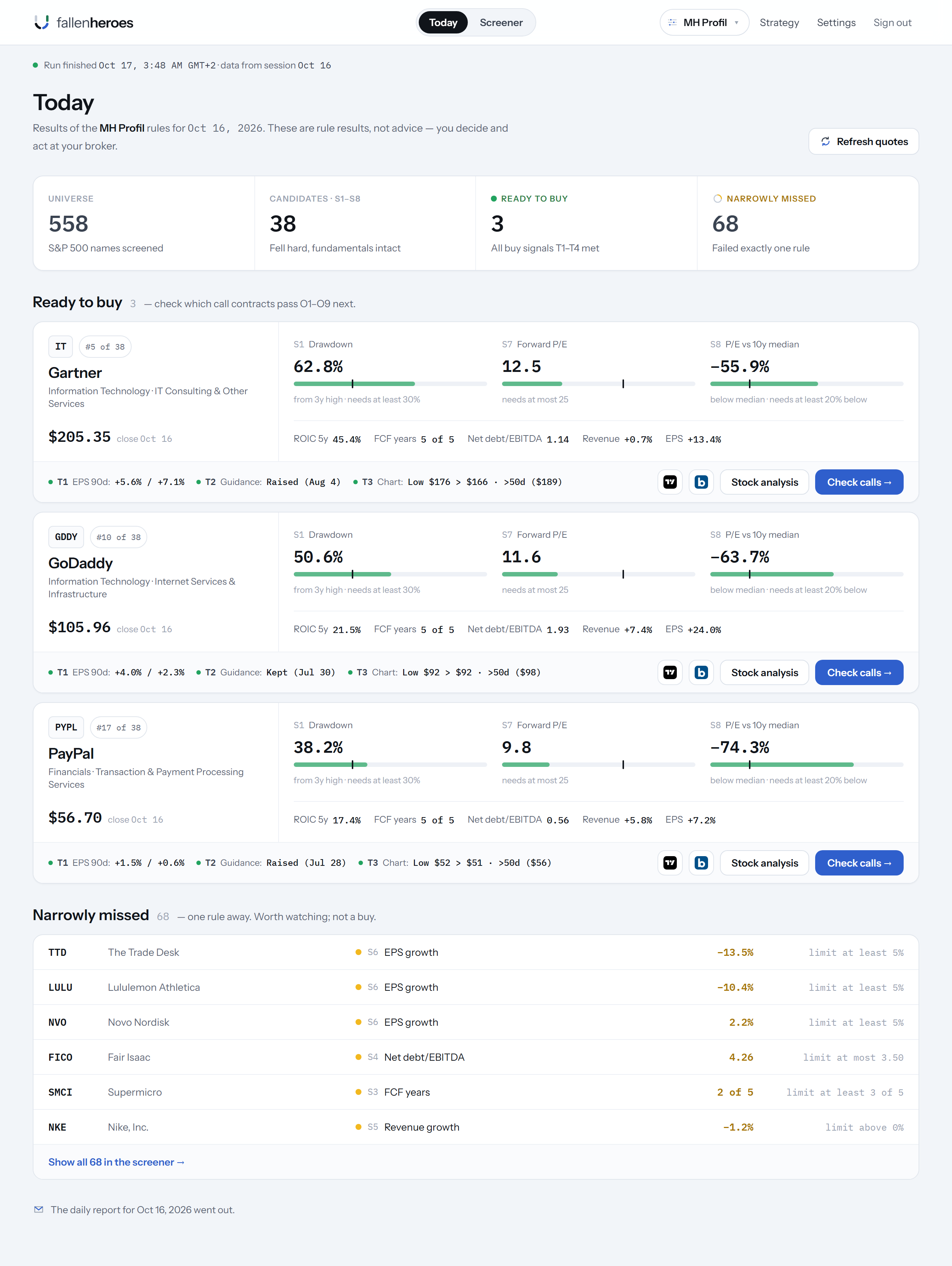Image resolution: width=952 pixels, height=1266 pixels.
Task: Open the Strategy menu item
Action: [x=779, y=22]
